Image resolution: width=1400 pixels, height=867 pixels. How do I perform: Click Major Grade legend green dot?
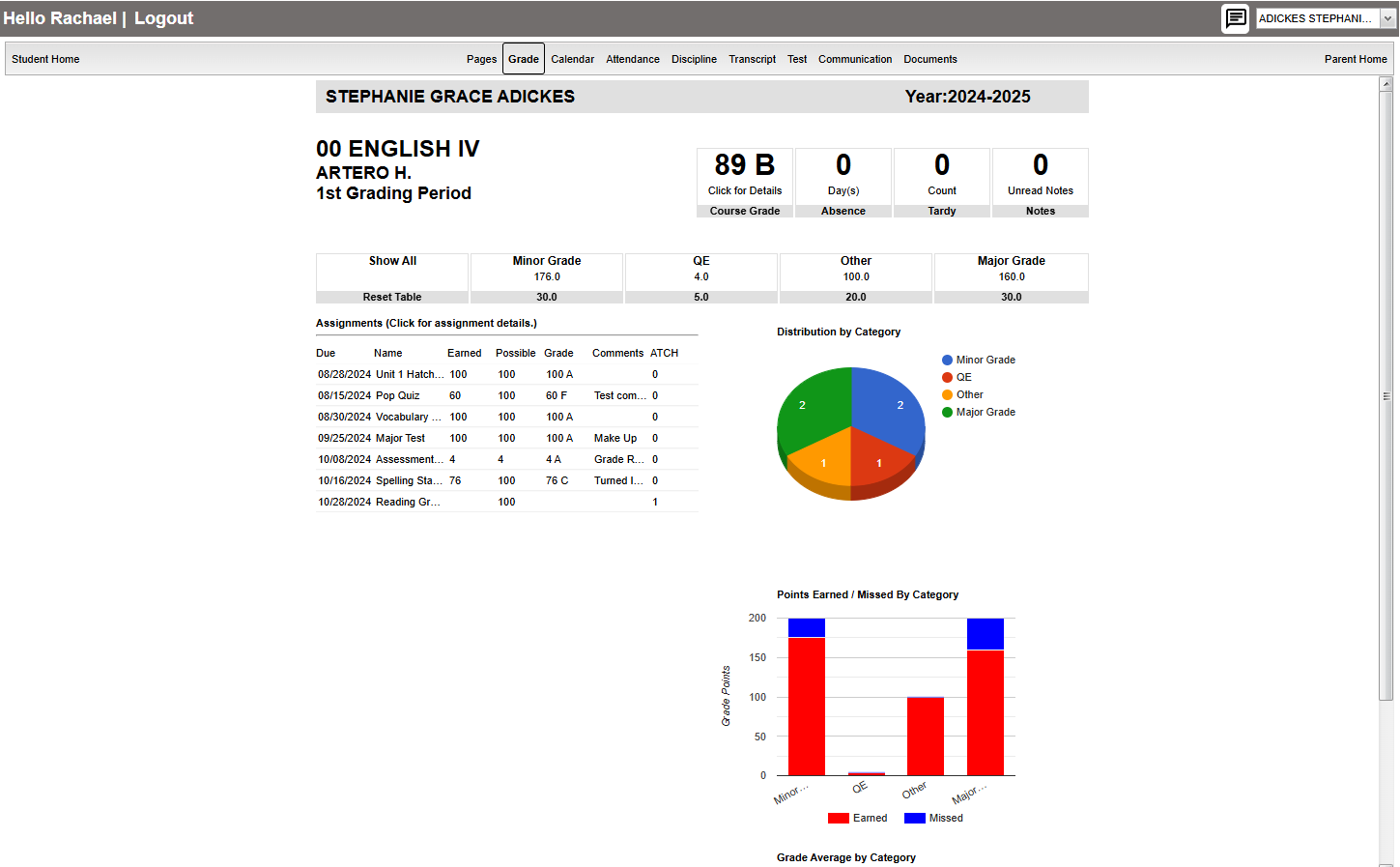coord(948,412)
